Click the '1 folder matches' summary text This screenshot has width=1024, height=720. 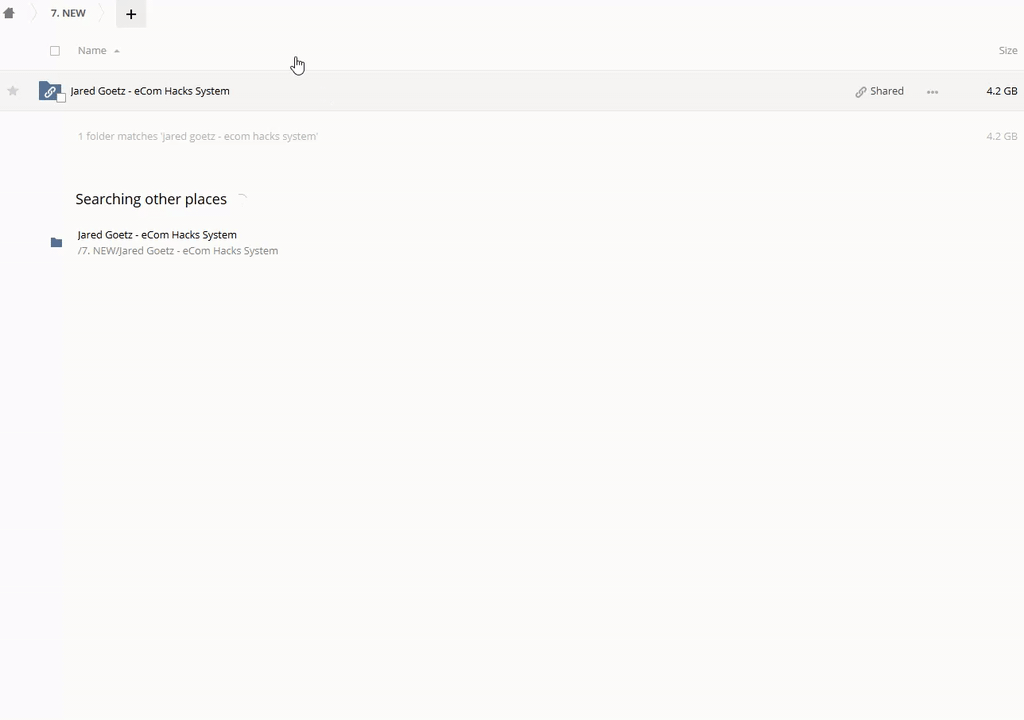point(198,136)
